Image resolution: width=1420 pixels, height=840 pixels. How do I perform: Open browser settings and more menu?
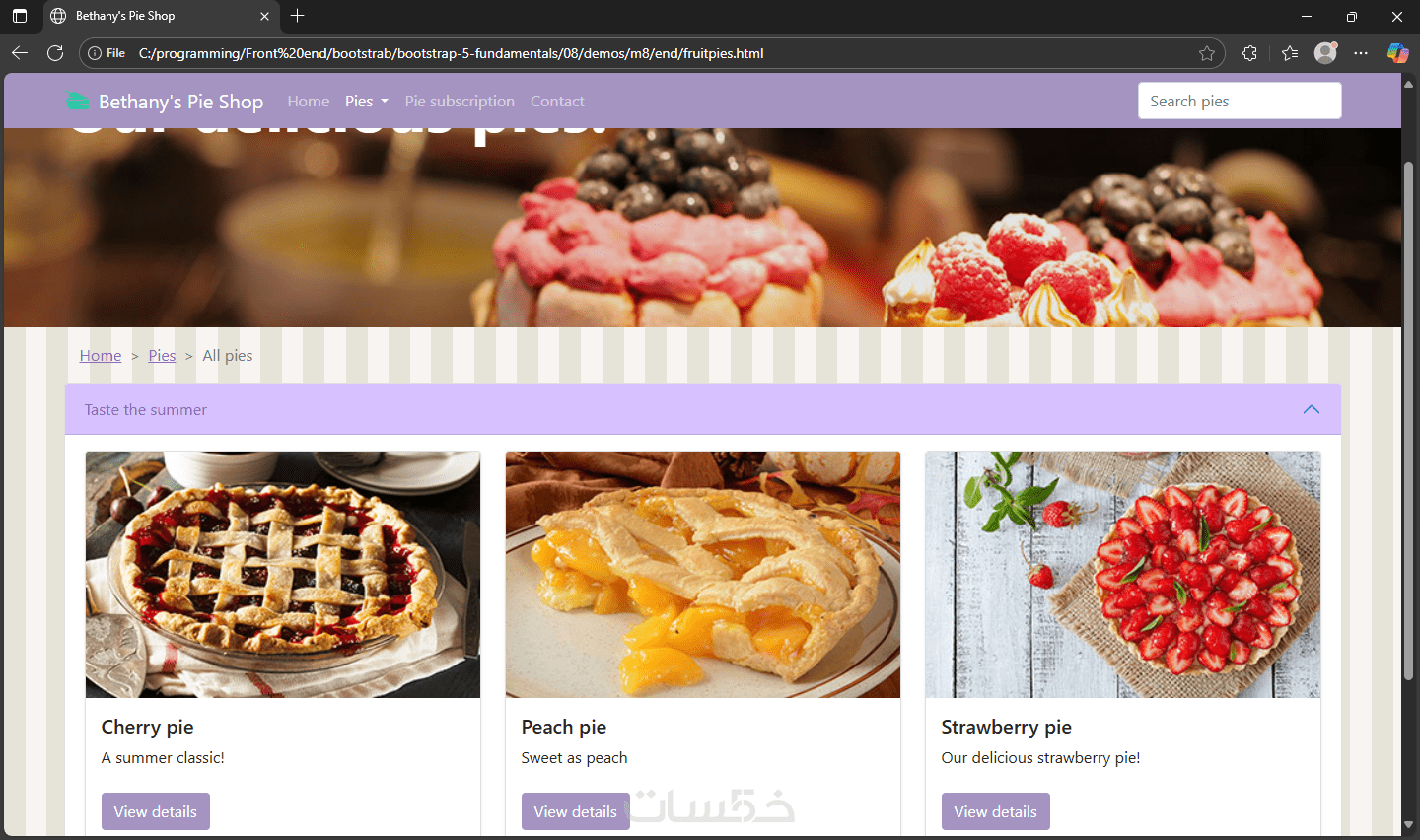click(1361, 53)
